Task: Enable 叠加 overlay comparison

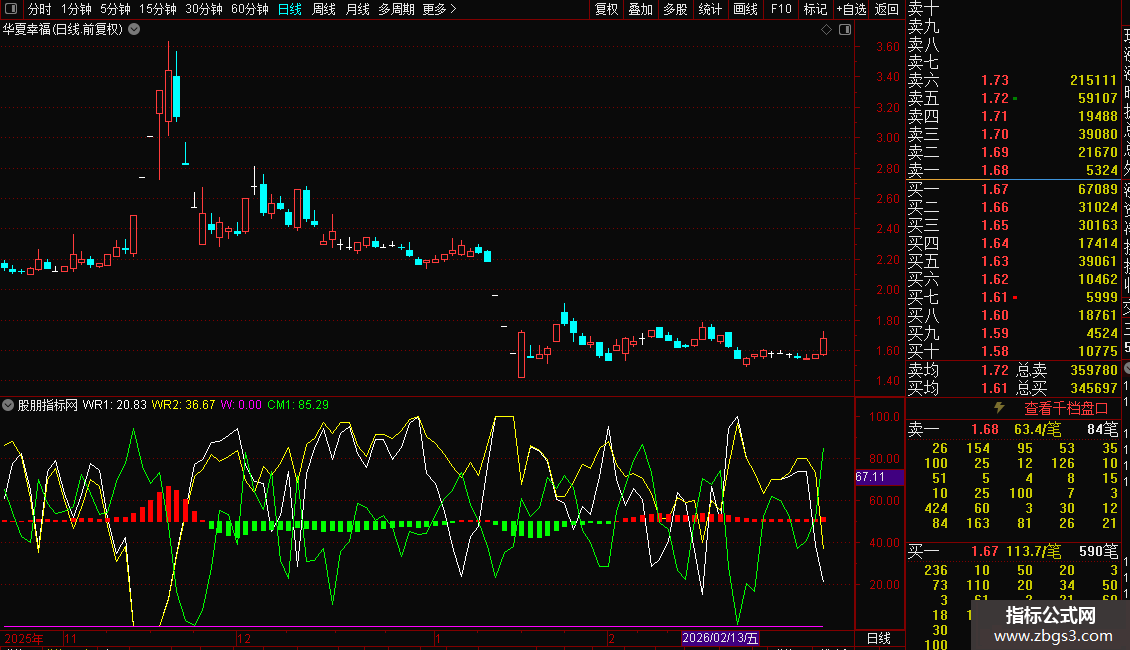Action: tap(640, 9)
